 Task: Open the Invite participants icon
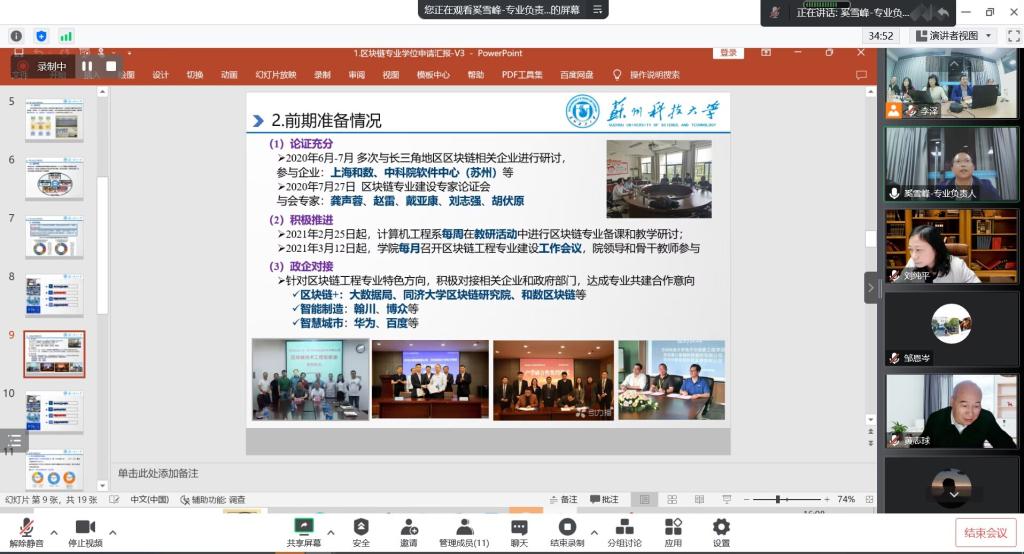point(409,527)
